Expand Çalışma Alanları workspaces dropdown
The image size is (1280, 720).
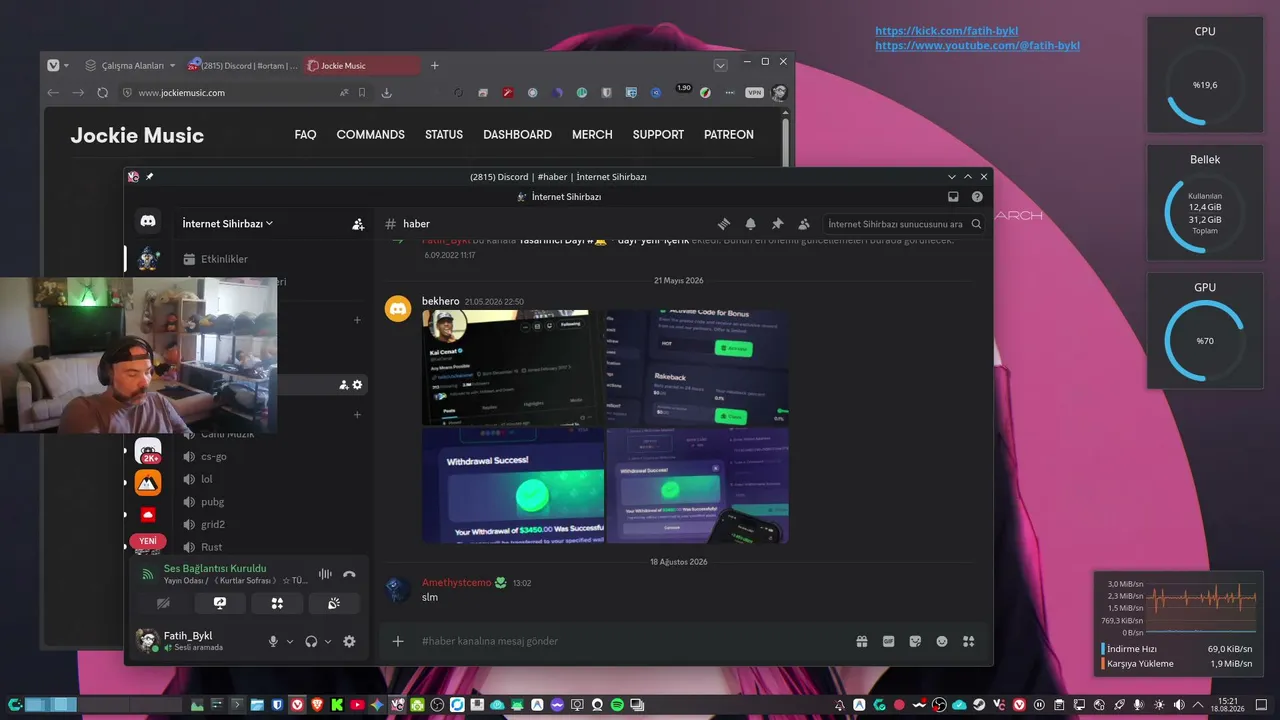point(130,66)
